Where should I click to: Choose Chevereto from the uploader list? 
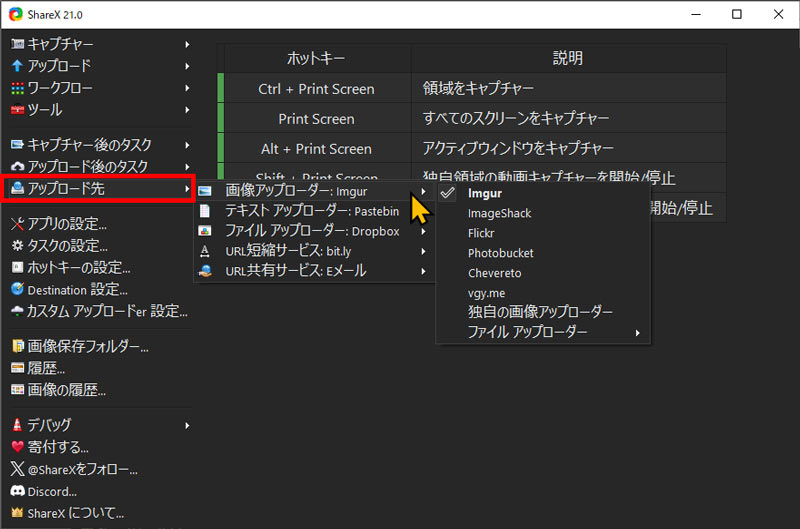coord(494,273)
